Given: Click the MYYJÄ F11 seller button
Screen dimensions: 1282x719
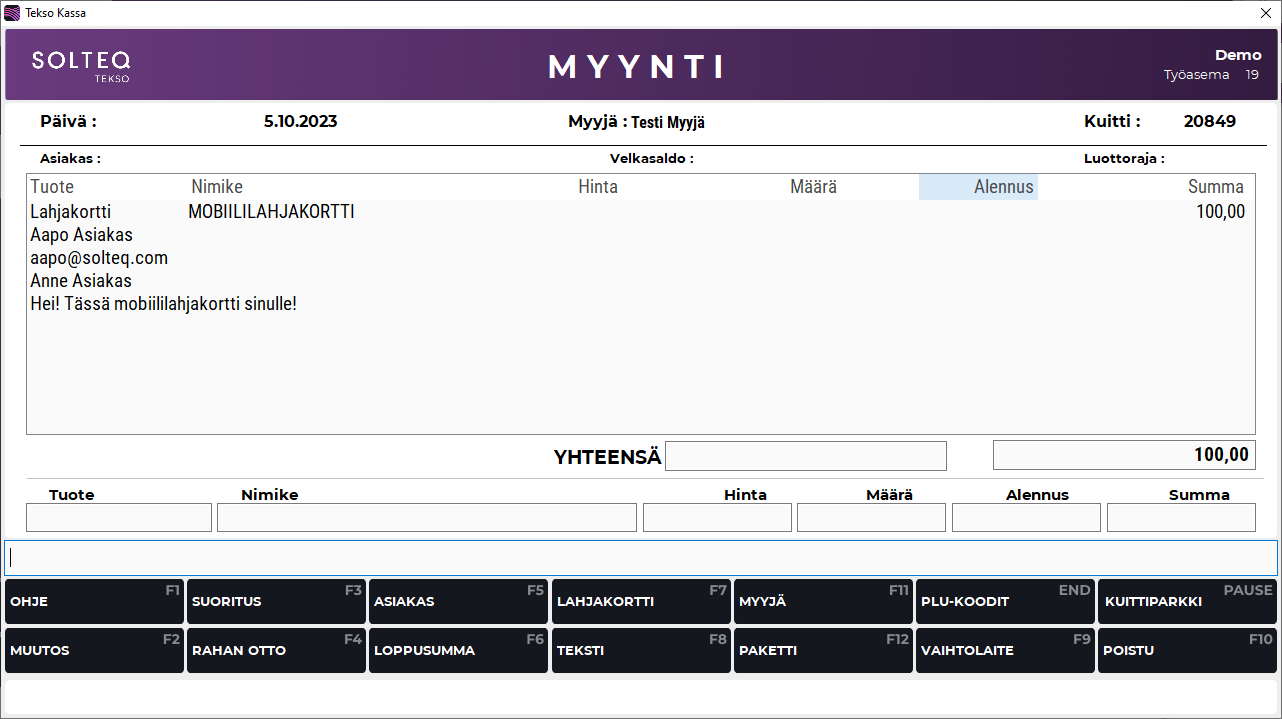Looking at the screenshot, I should click(x=822, y=602).
